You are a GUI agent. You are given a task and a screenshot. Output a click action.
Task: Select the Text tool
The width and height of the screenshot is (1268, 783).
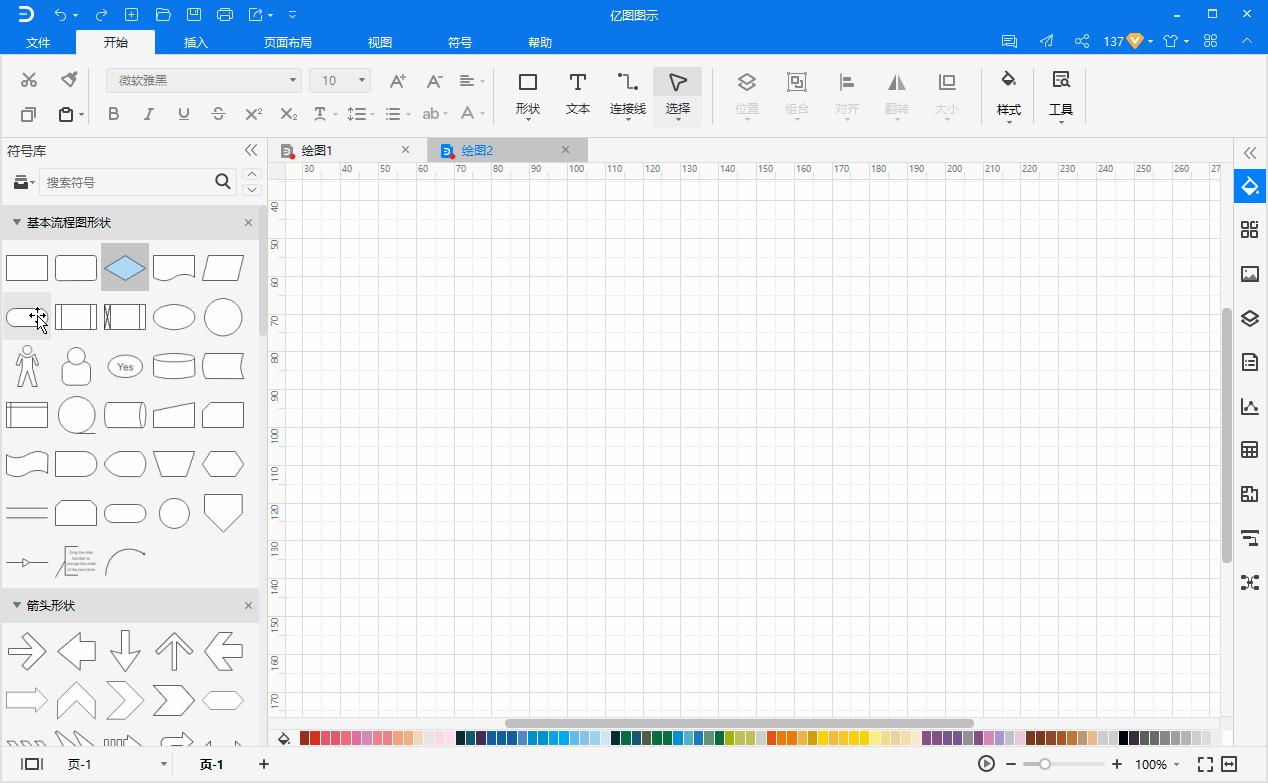(x=578, y=94)
